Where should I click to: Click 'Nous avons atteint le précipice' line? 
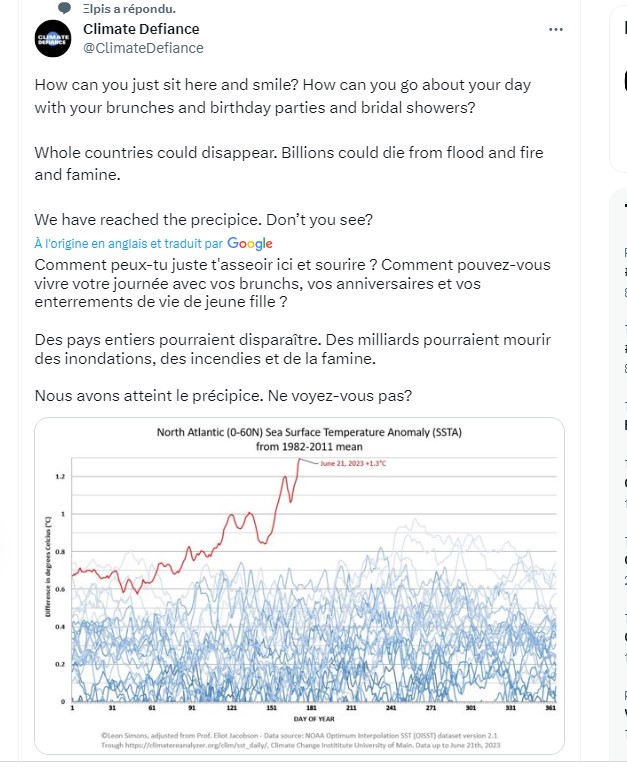(222, 395)
